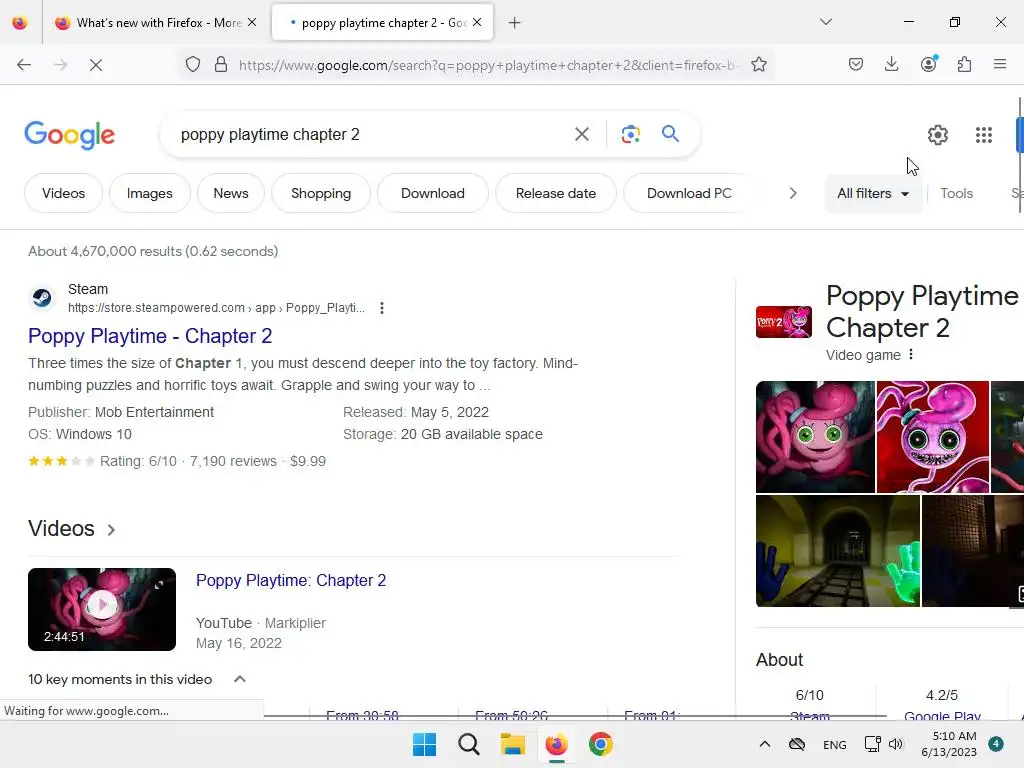
Task: Open the smiling Mommy Long Legs image
Action: coord(815,437)
